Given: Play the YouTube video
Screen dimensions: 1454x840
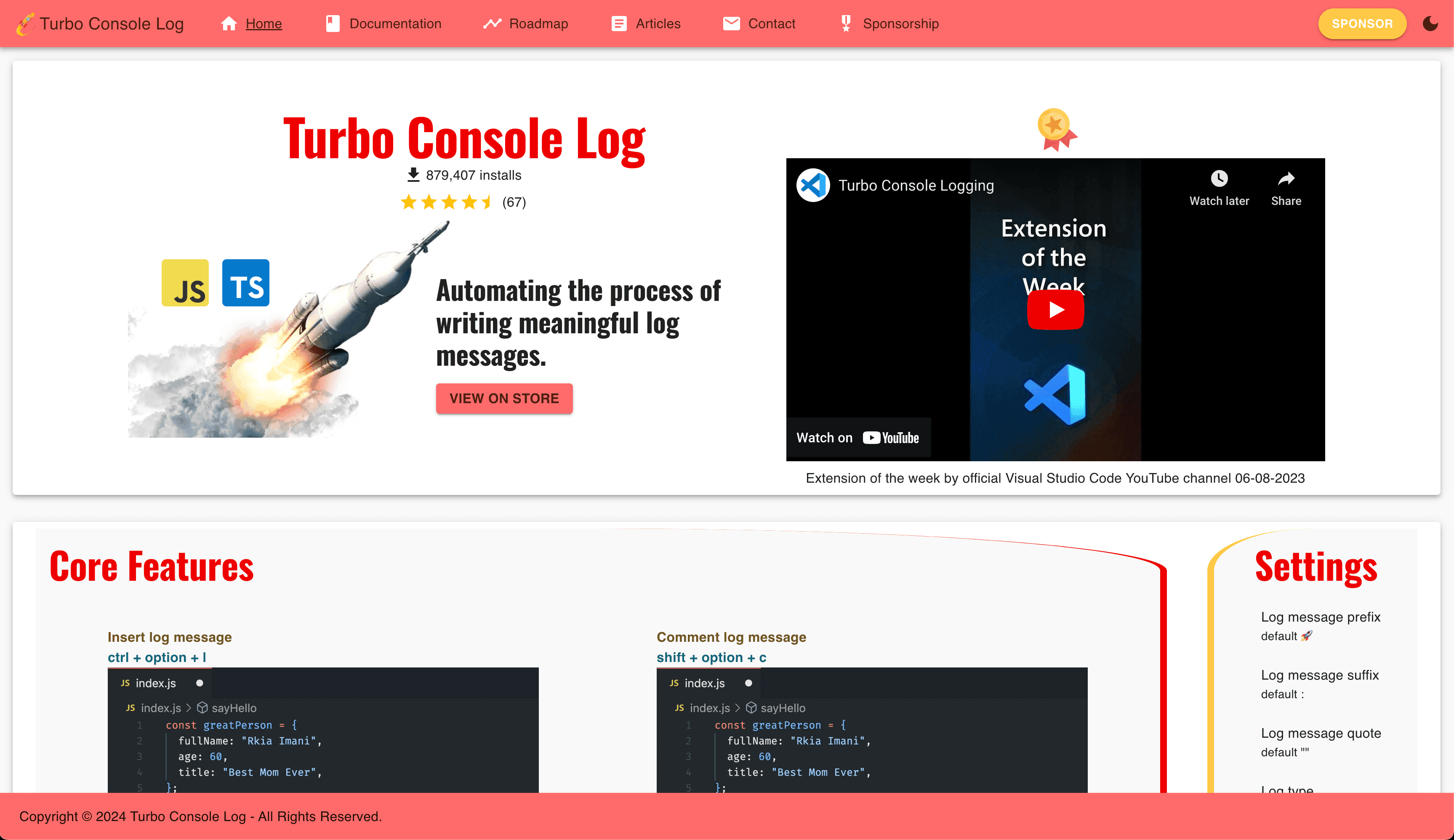Looking at the screenshot, I should [x=1055, y=310].
